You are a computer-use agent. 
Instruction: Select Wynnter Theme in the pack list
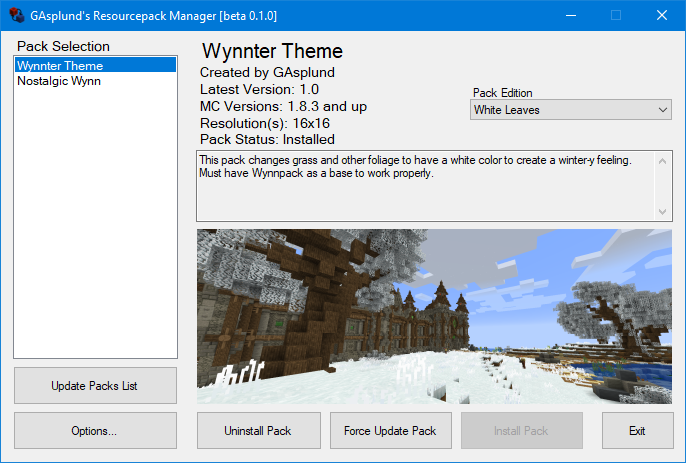pos(60,66)
